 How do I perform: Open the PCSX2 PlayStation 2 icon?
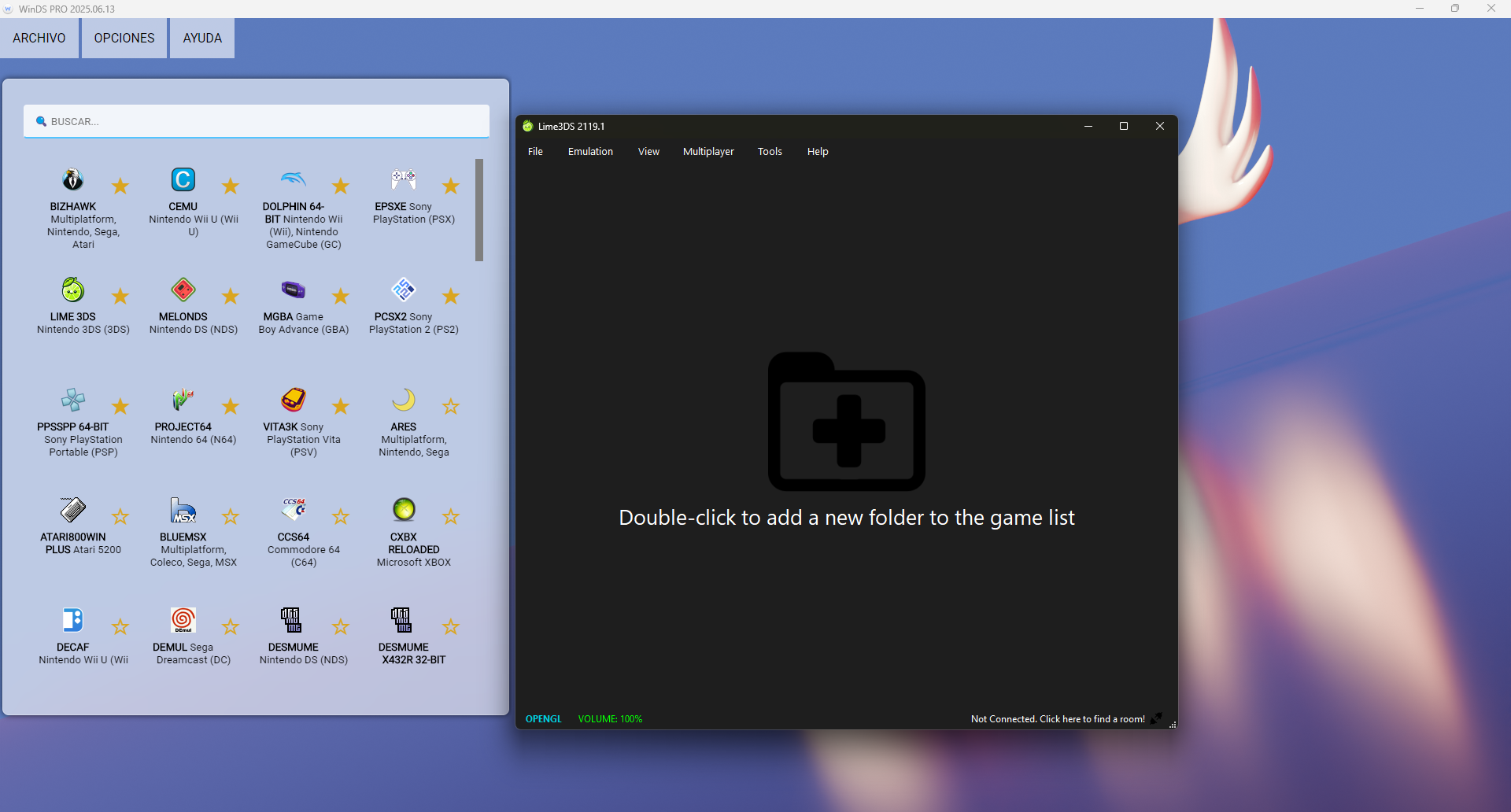(404, 290)
